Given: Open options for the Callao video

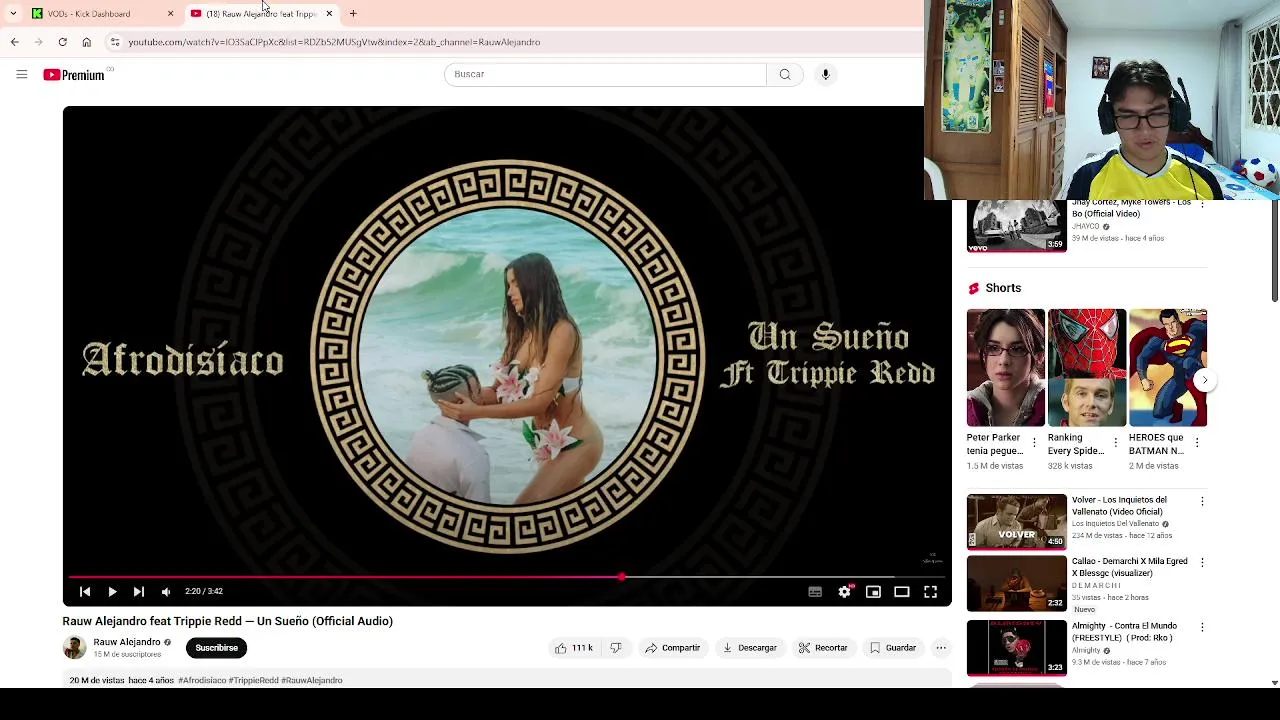Looking at the screenshot, I should pyautogui.click(x=1202, y=563).
